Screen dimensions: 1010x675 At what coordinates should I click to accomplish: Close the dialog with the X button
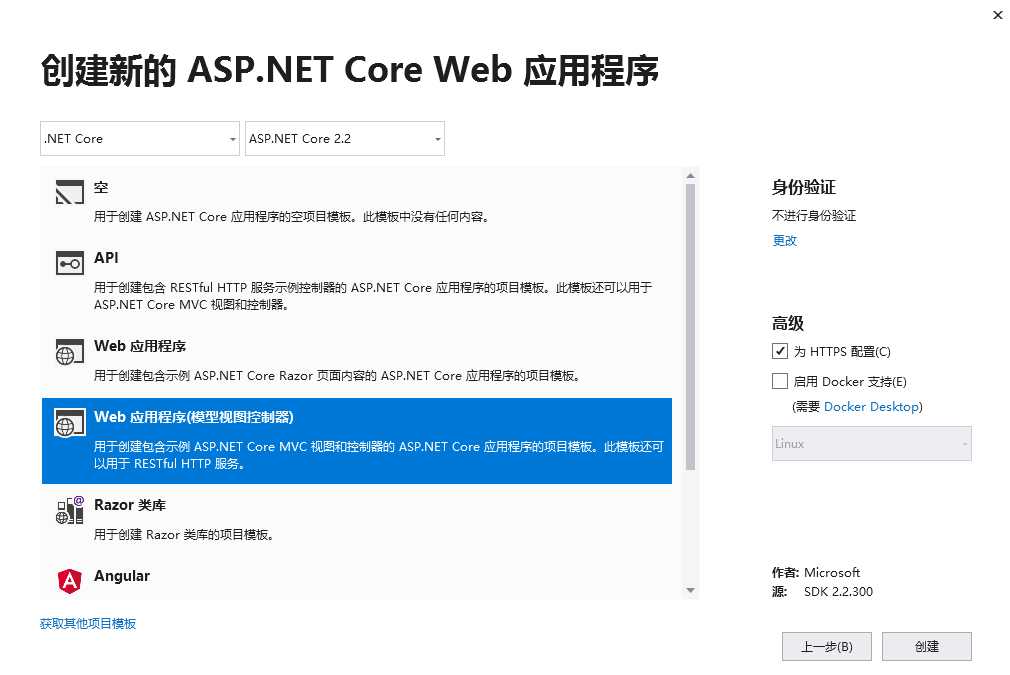[x=998, y=15]
